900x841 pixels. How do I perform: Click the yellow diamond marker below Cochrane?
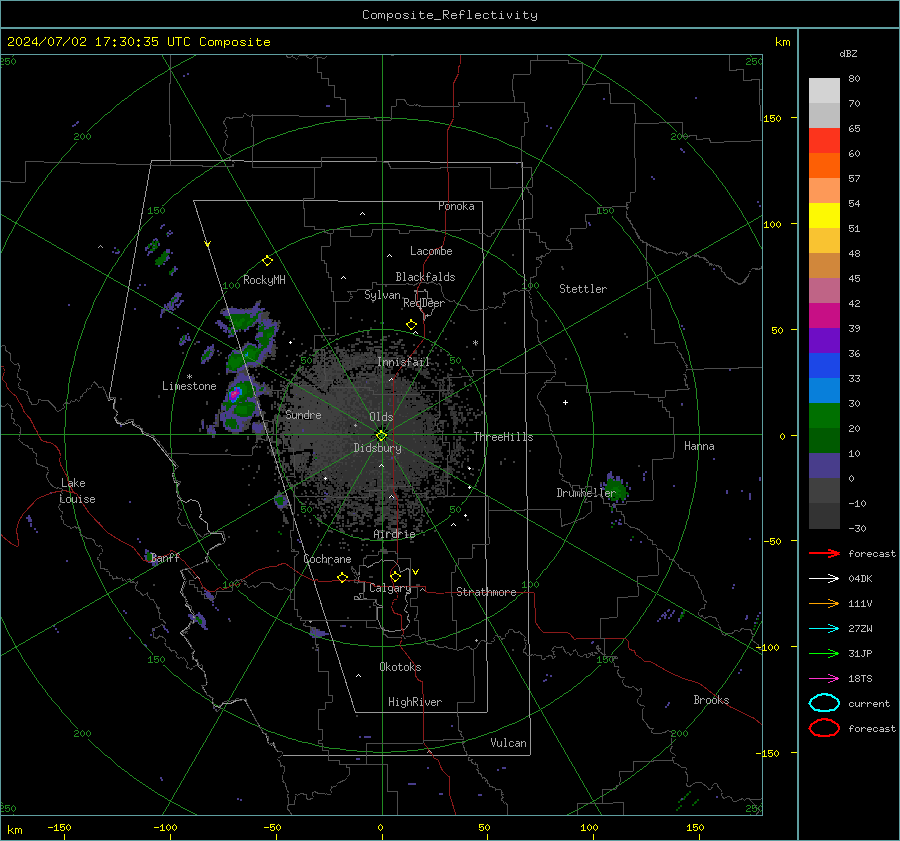tap(342, 577)
